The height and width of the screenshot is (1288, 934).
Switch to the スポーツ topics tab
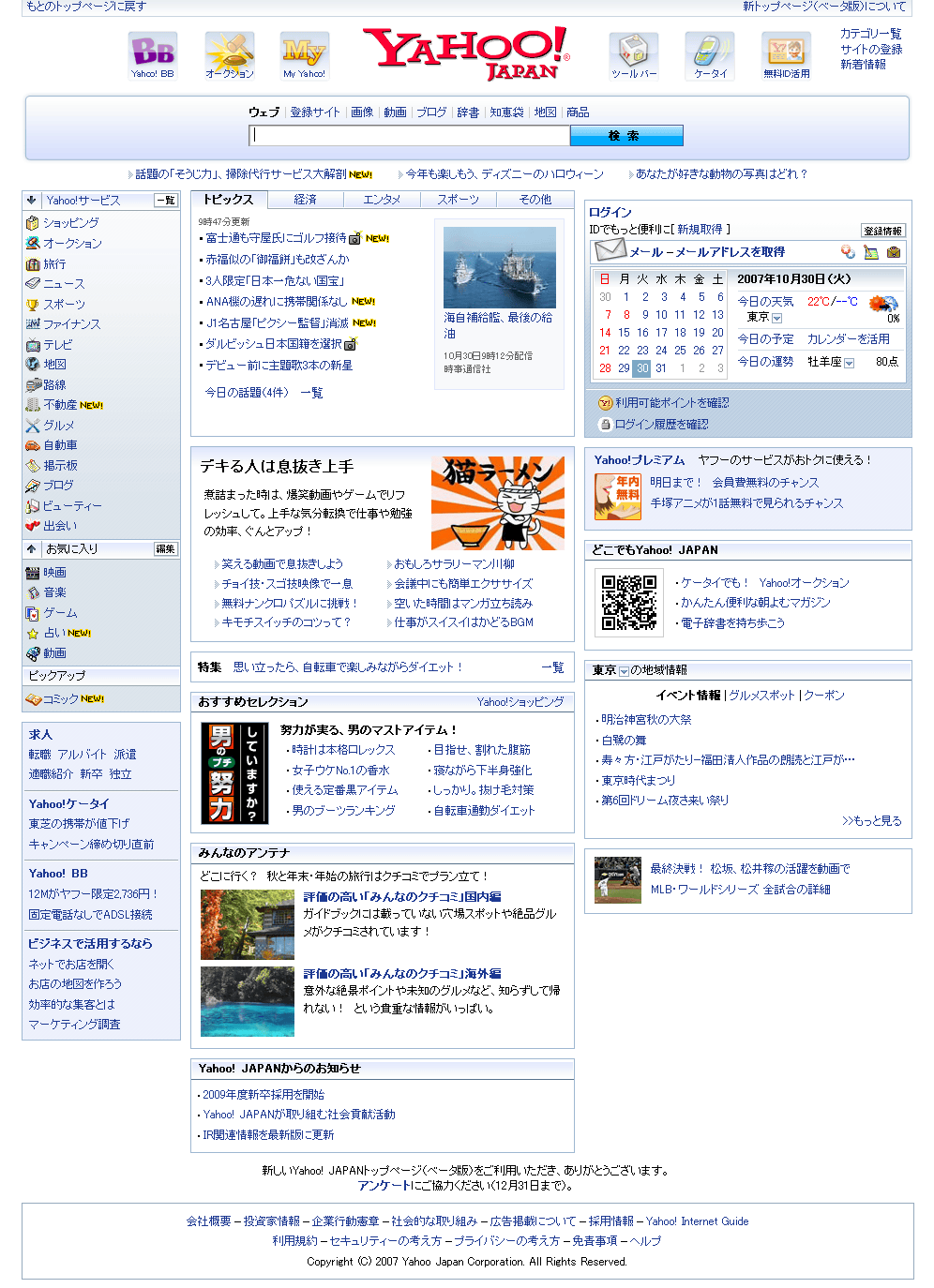point(459,199)
